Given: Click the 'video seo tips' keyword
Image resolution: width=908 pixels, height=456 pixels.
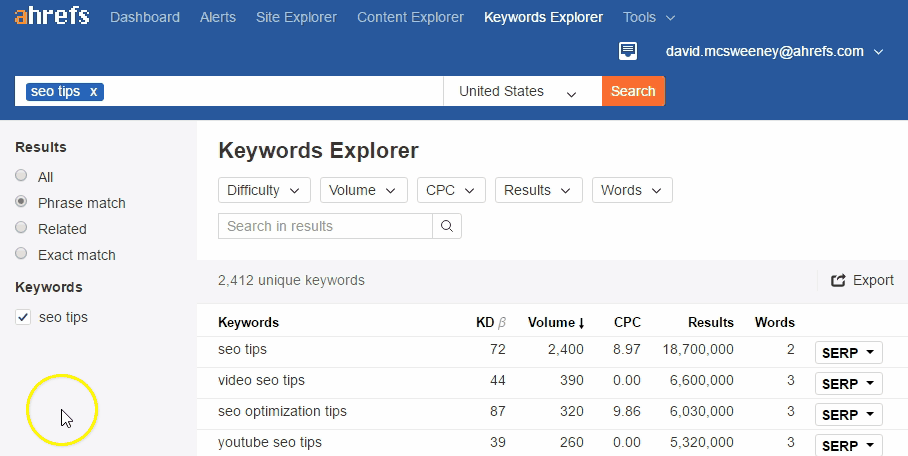Looking at the screenshot, I should tap(261, 381).
